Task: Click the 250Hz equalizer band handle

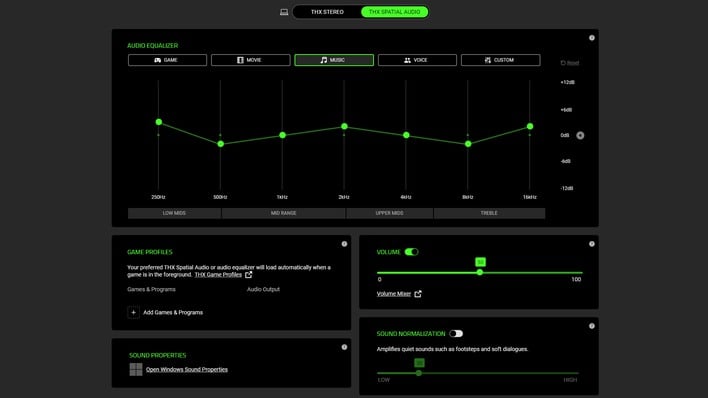Action: coord(158,122)
